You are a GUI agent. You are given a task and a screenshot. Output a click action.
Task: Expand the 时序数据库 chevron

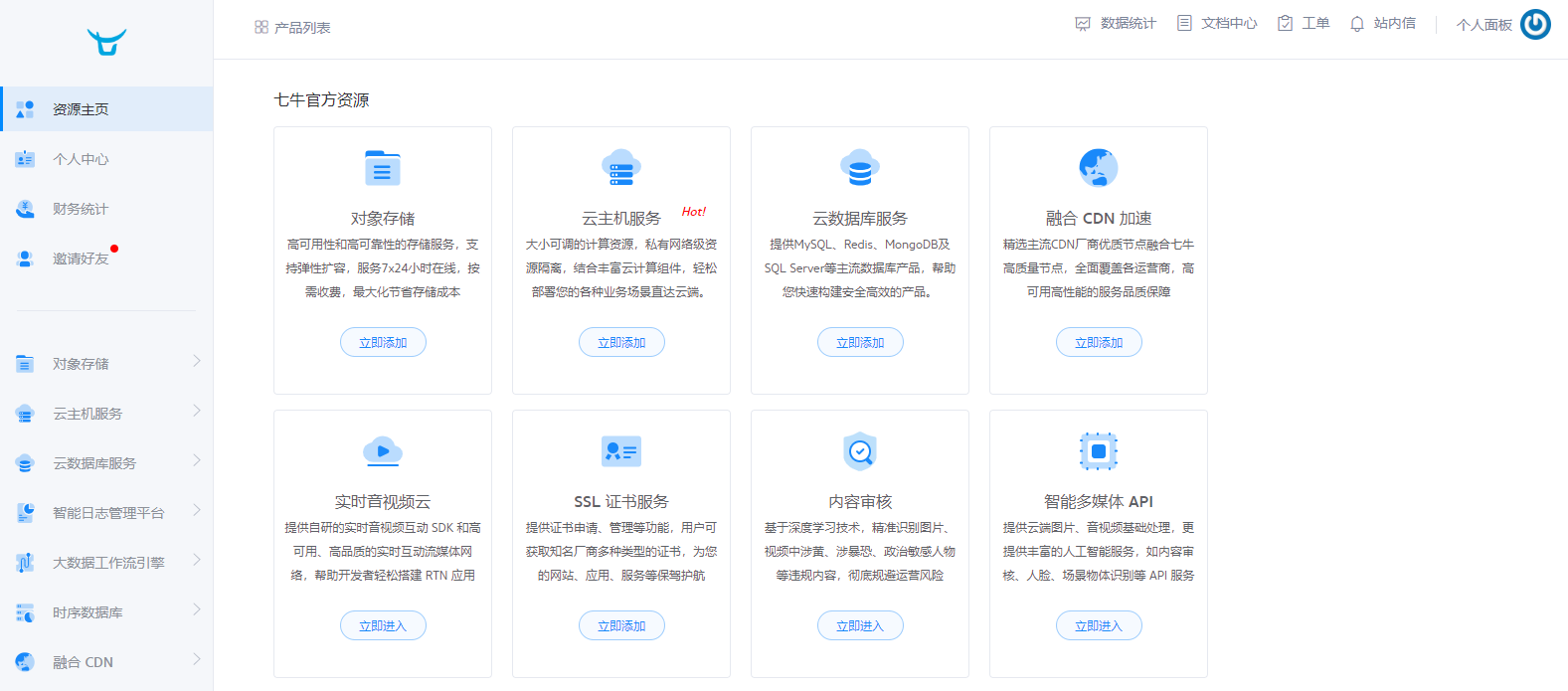(197, 609)
